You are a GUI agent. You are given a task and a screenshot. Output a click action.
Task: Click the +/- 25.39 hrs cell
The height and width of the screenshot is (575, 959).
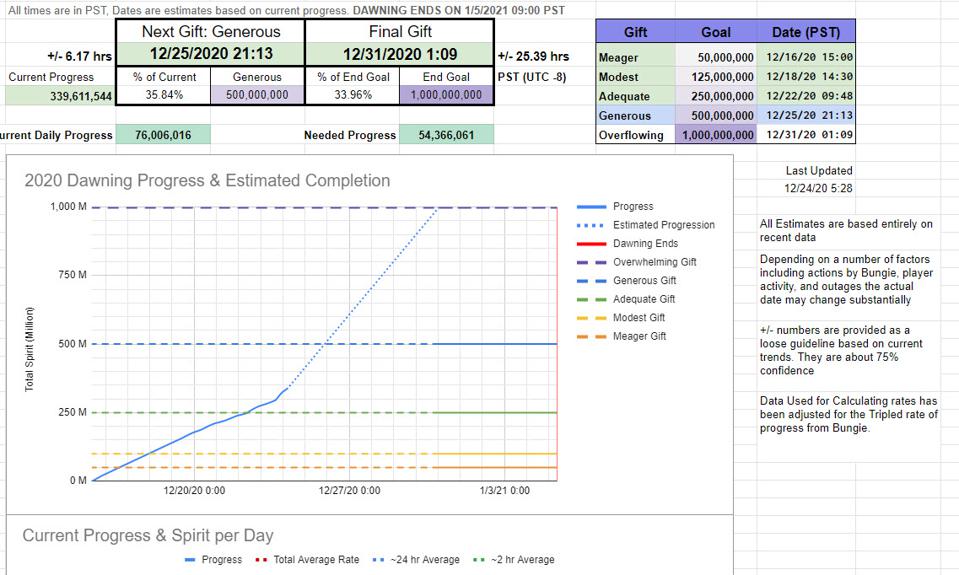pyautogui.click(x=533, y=56)
